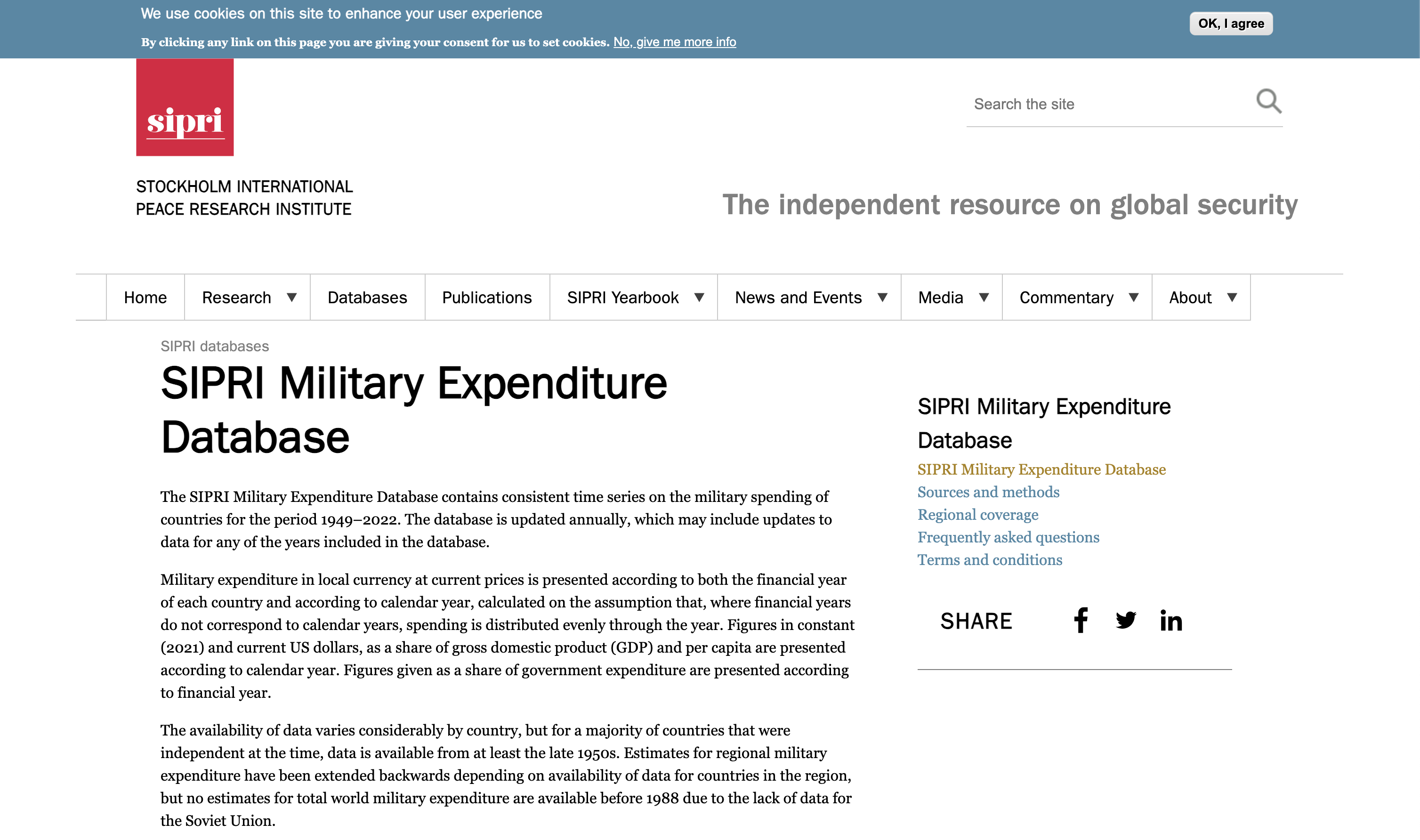
Task: Open No, give me more info link
Action: coord(675,42)
